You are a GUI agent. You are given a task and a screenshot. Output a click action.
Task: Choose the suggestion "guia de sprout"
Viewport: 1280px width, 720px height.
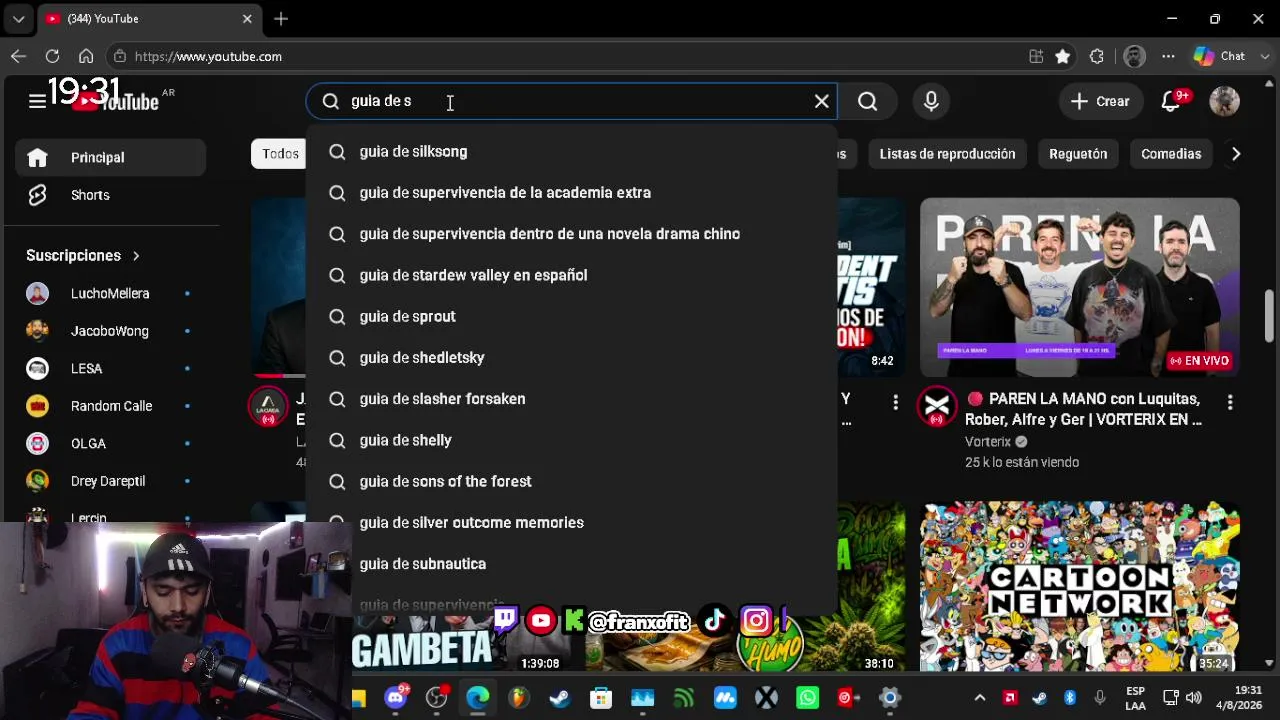pos(572,316)
